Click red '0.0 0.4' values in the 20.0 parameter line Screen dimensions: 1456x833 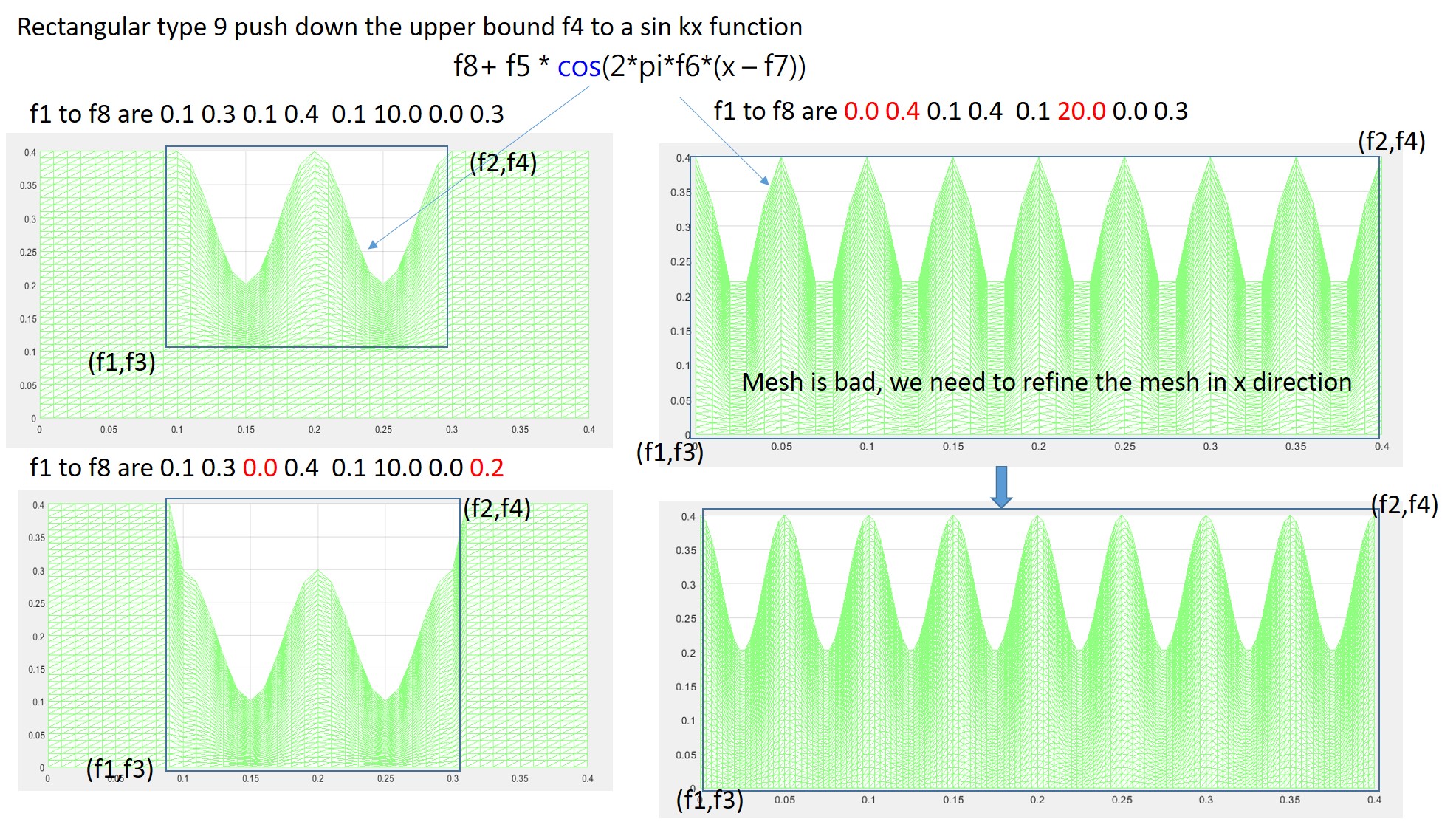[x=882, y=112]
